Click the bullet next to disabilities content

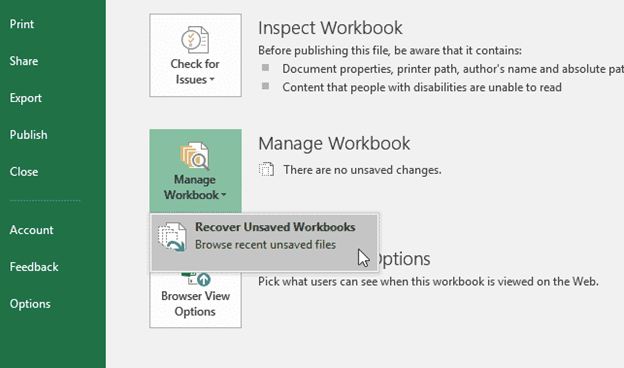point(265,86)
